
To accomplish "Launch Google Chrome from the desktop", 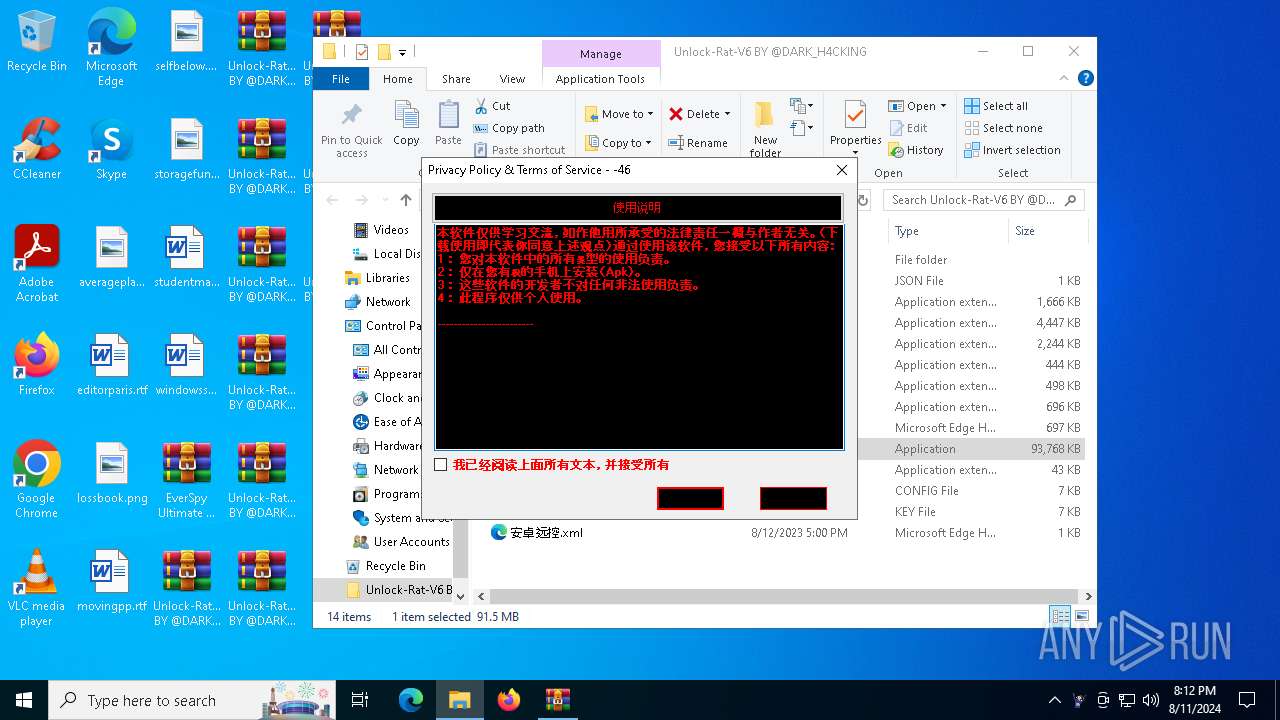I will 37,479.
